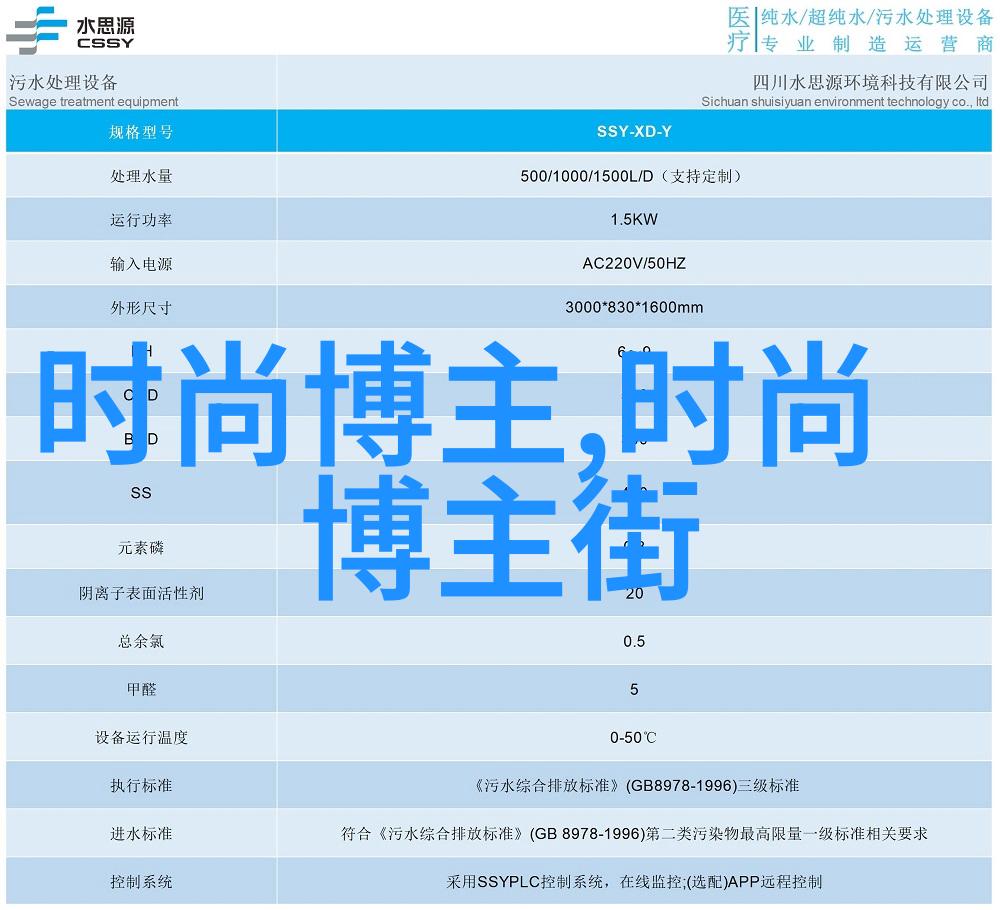
Task: Click the 3000*830*1600mm dimension value
Action: (634, 307)
